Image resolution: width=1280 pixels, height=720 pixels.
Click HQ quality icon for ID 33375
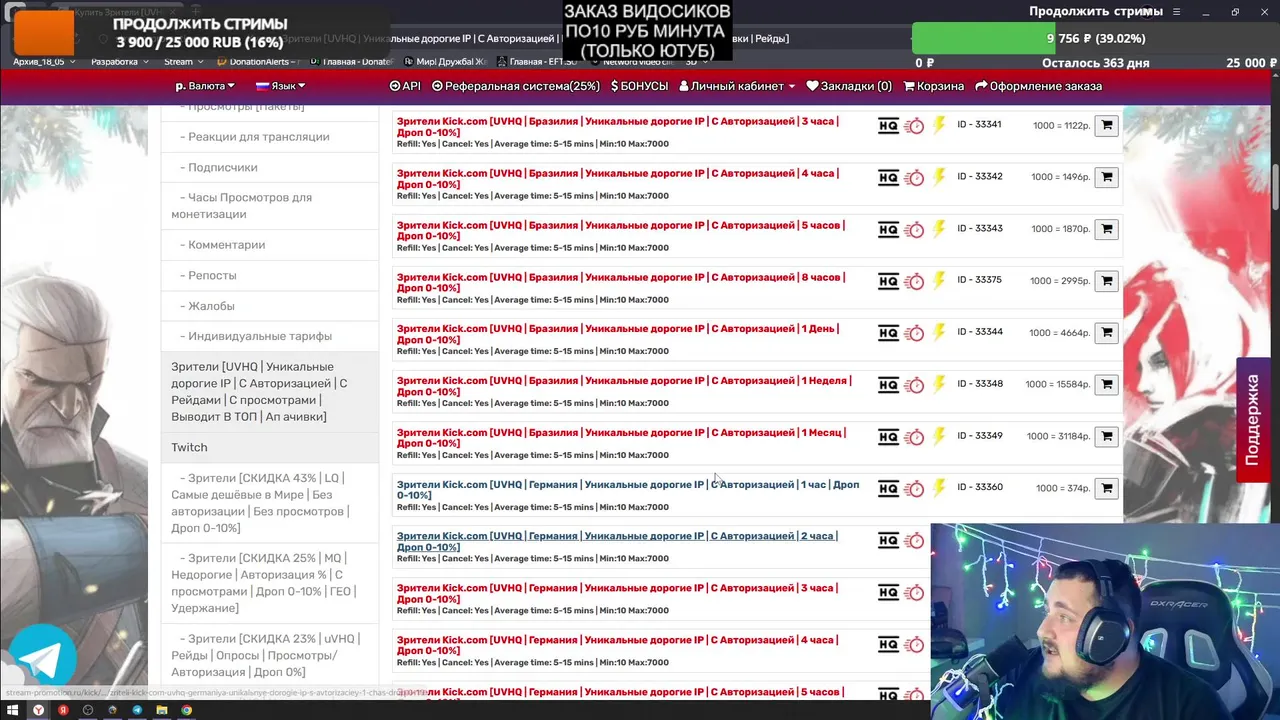point(888,282)
